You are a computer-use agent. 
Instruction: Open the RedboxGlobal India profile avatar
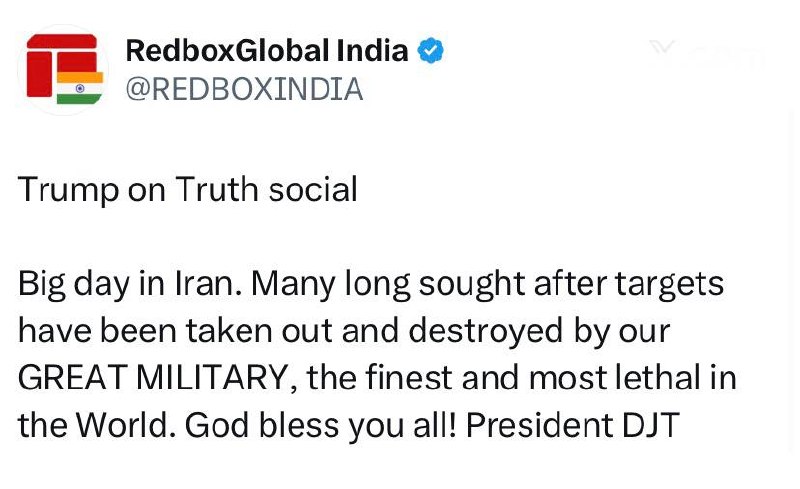[64, 69]
